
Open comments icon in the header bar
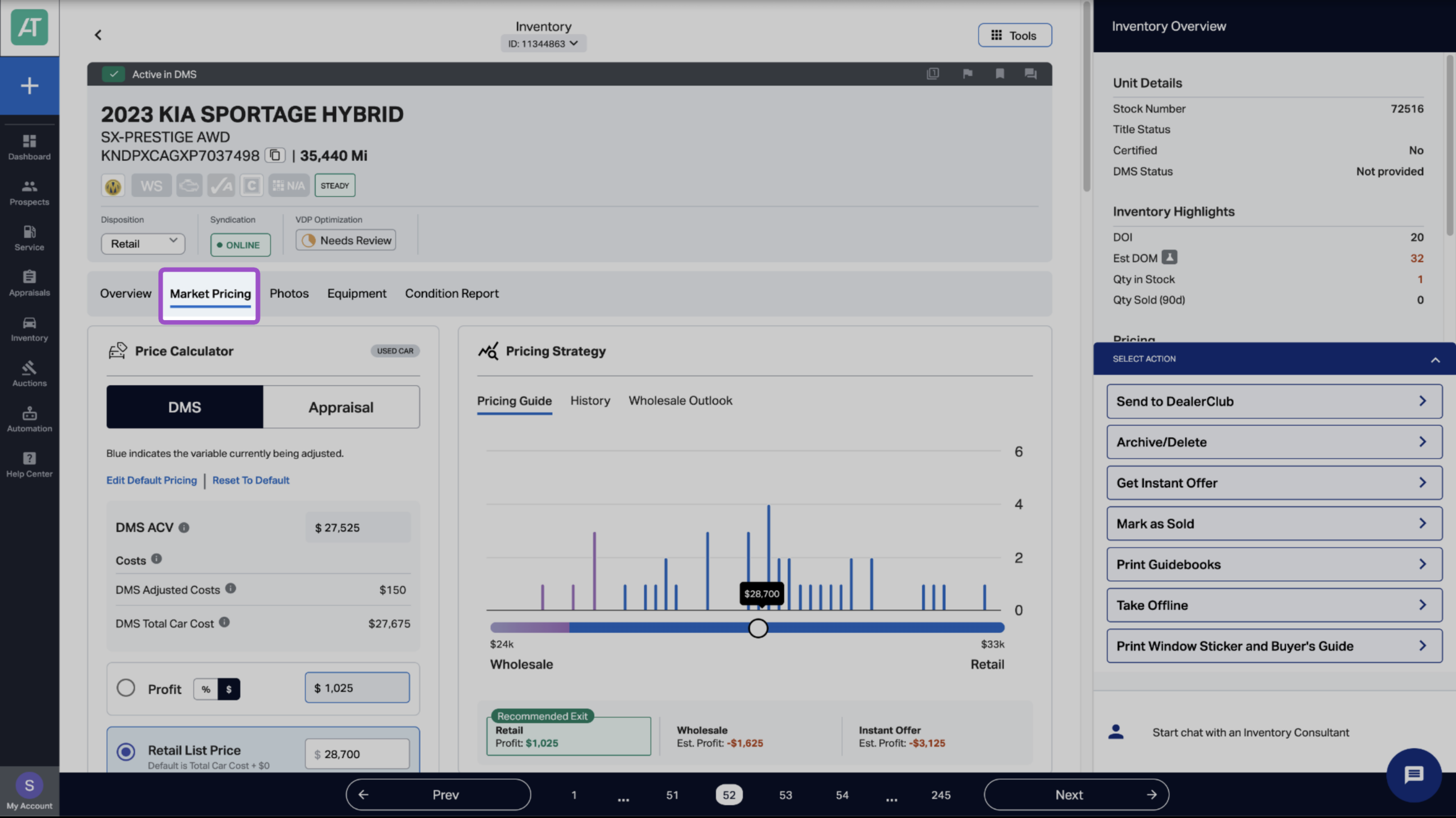(x=1031, y=74)
